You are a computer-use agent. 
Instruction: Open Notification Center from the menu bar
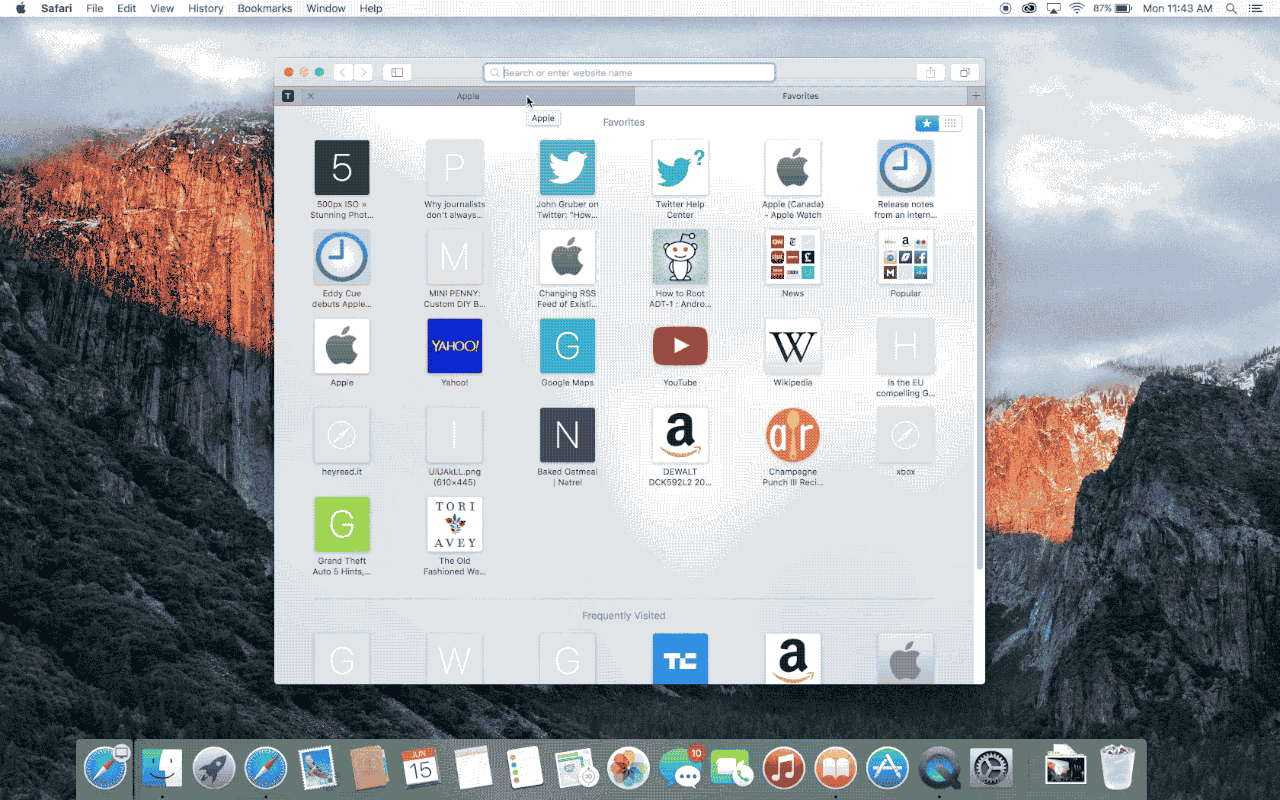click(x=1256, y=8)
